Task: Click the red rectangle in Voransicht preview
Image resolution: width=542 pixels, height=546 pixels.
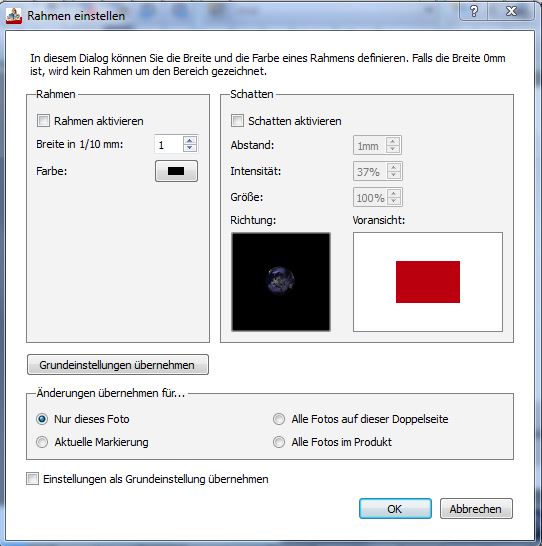Action: [x=428, y=282]
